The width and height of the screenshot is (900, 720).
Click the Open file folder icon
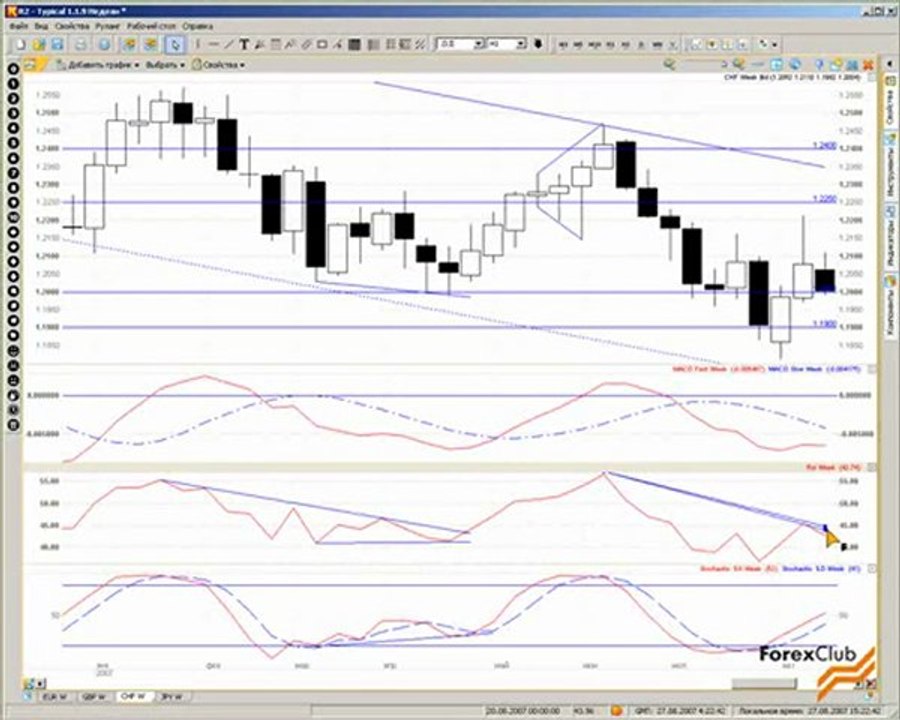point(39,44)
